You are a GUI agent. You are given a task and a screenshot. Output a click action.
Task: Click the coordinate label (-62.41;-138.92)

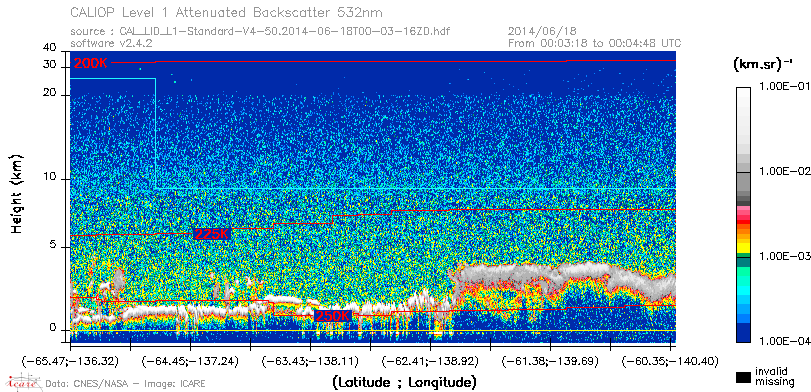(430, 361)
